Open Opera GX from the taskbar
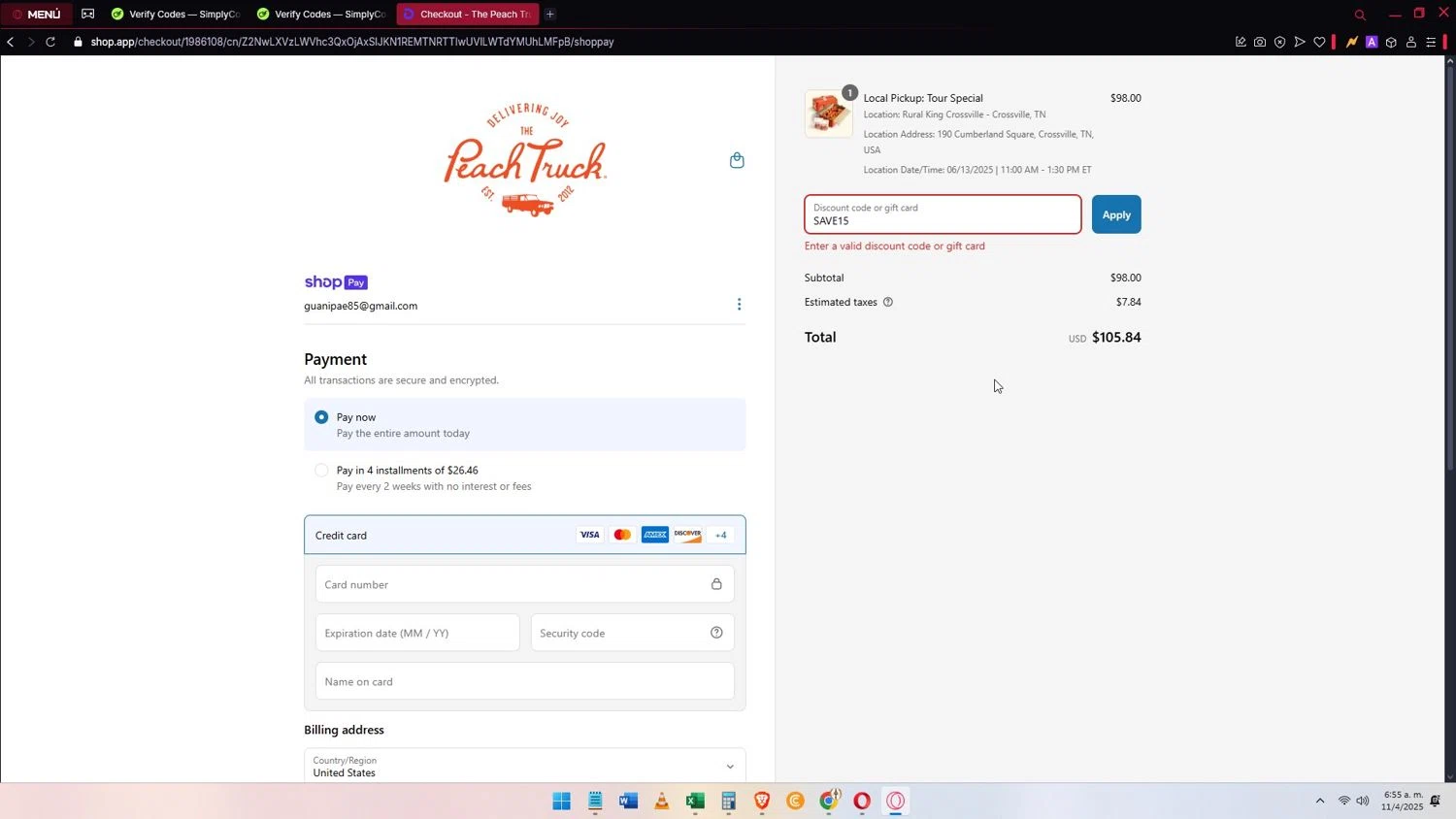Screen dimensions: 1456x819 coord(896,802)
